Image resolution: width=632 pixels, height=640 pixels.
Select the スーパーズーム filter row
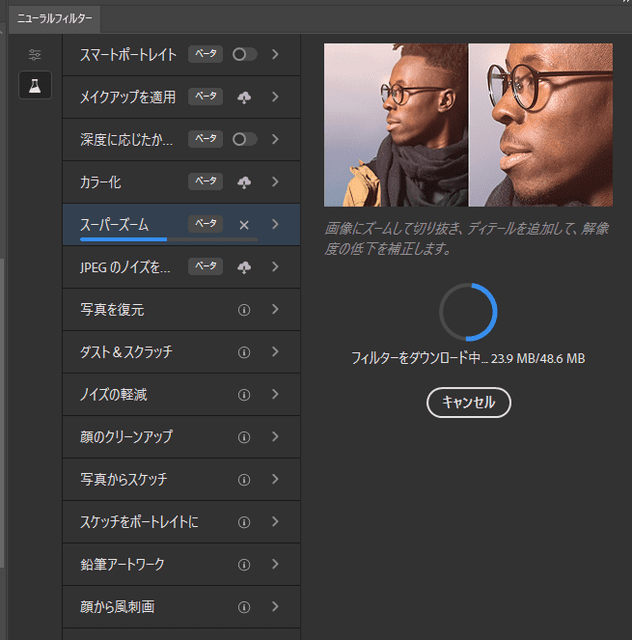pyautogui.click(x=181, y=224)
